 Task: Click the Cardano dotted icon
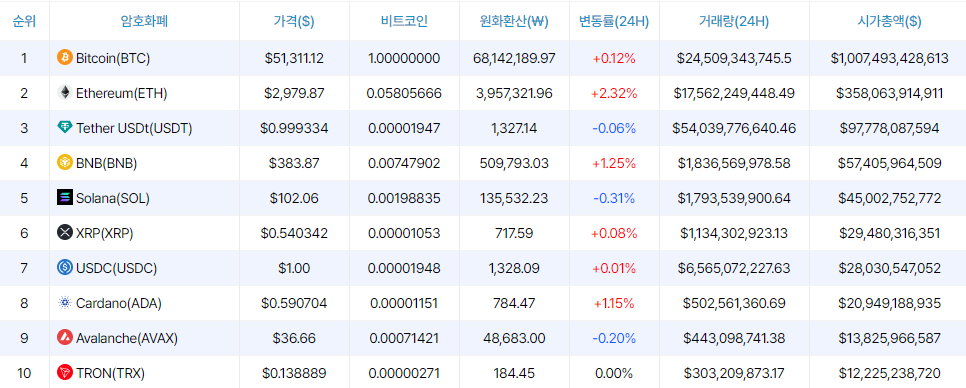tap(65, 303)
